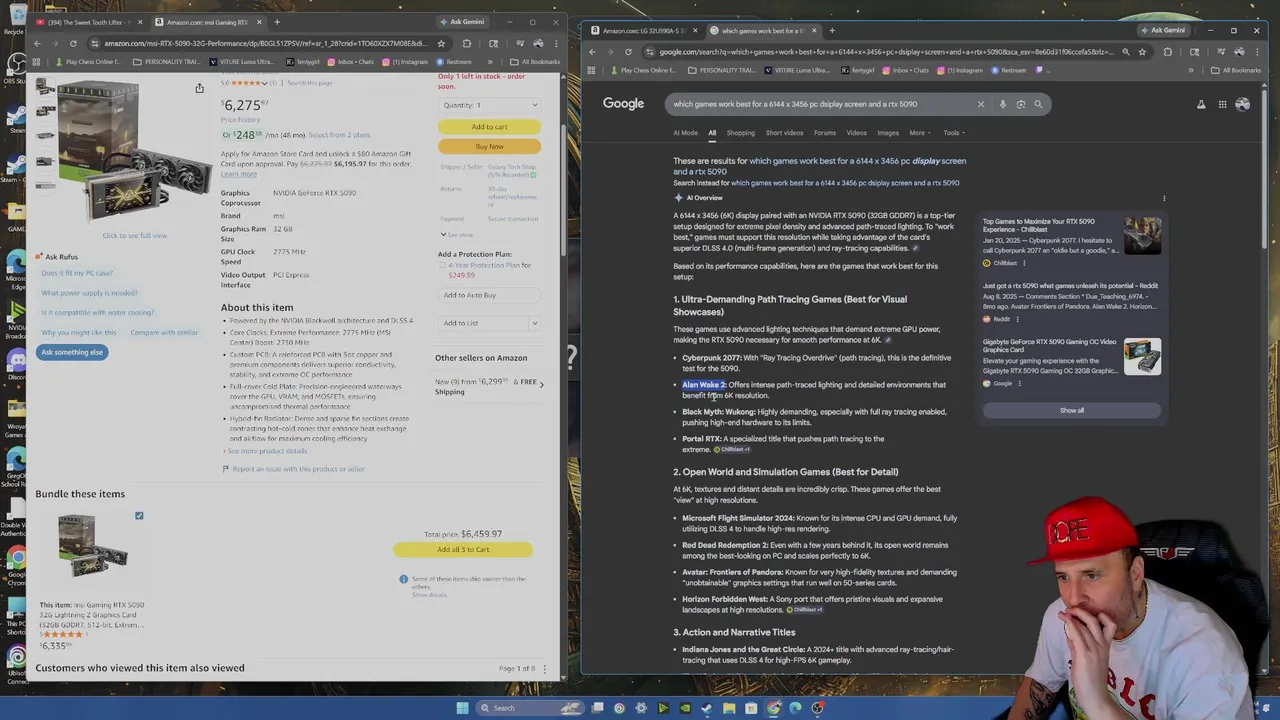Click the Google search input field
The image size is (1280, 720).
coord(820,104)
